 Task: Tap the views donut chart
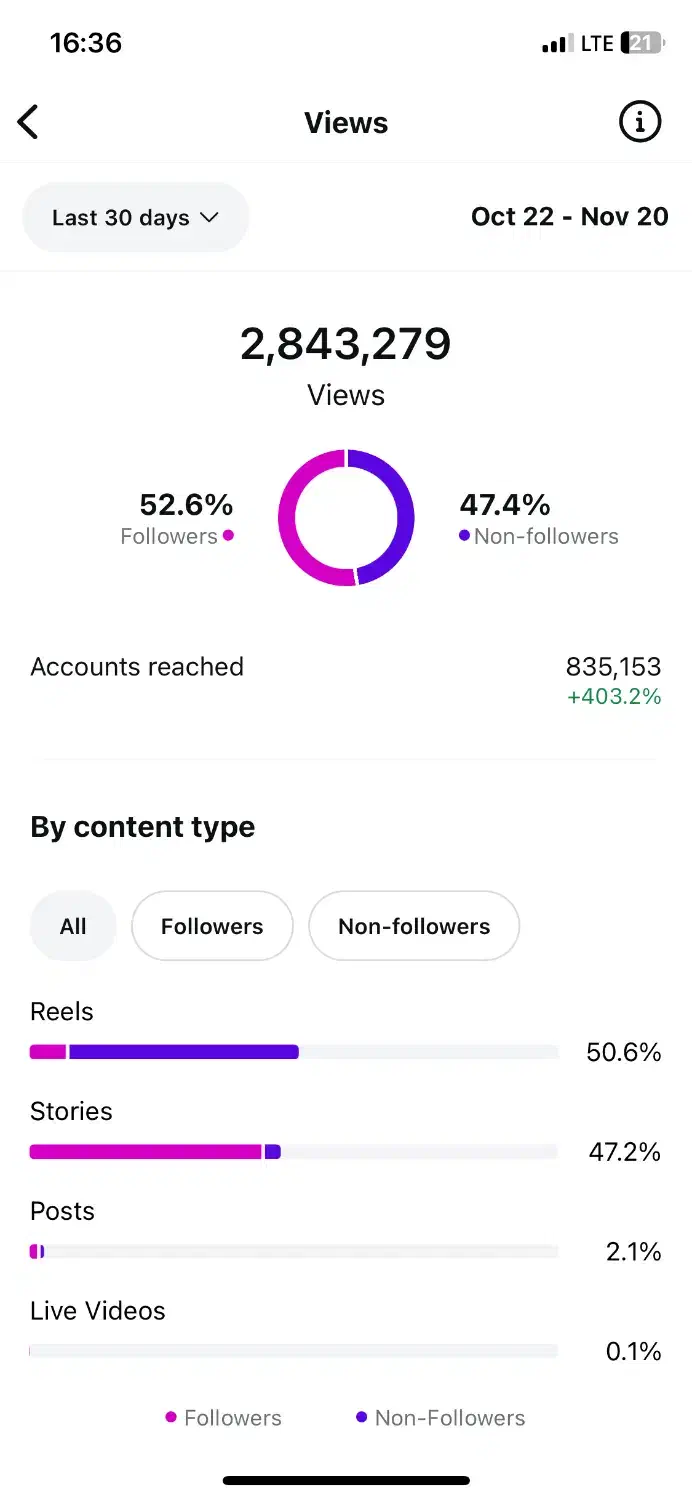pyautogui.click(x=346, y=517)
